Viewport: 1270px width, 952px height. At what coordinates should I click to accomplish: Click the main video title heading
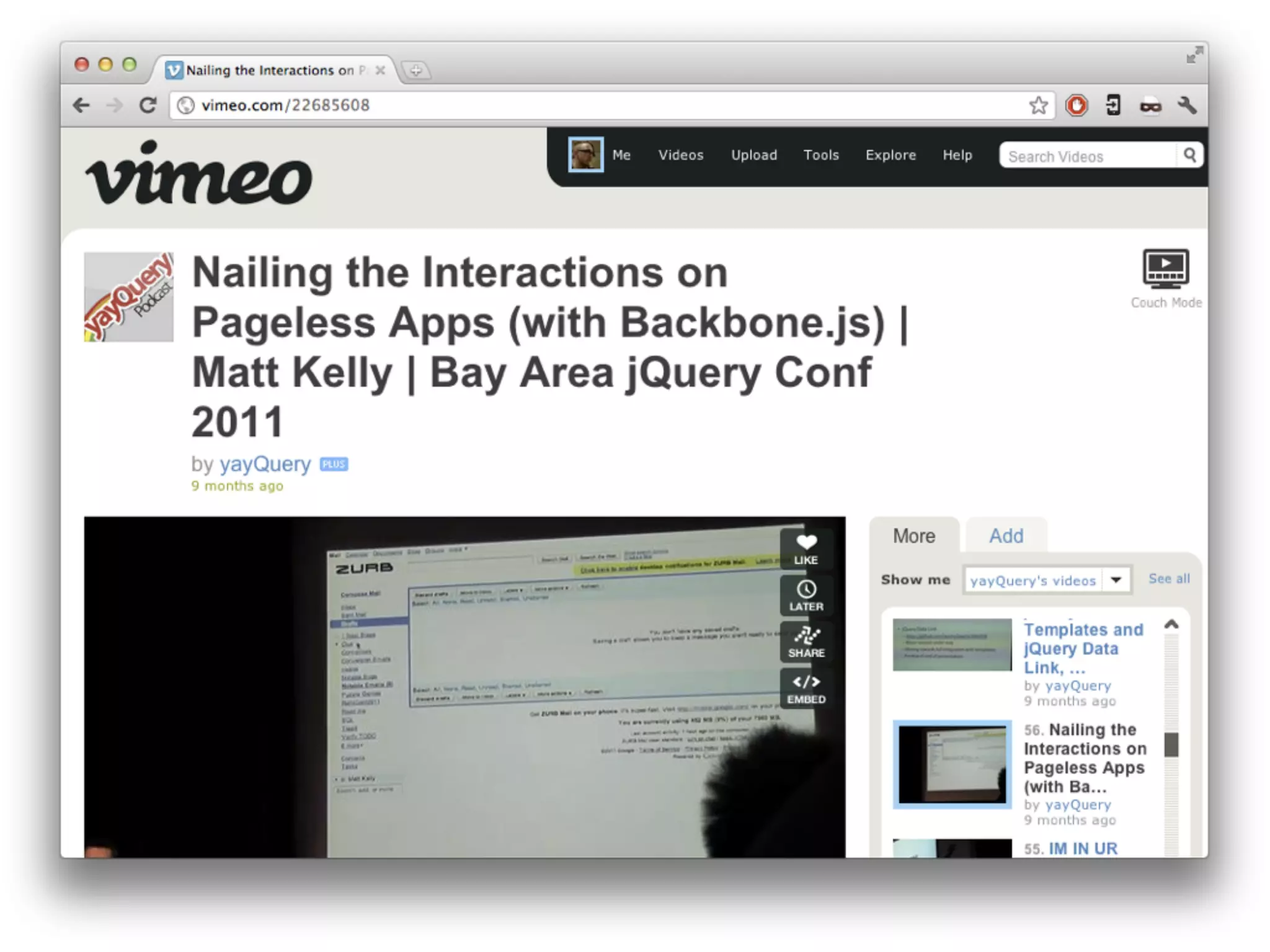[x=549, y=347]
